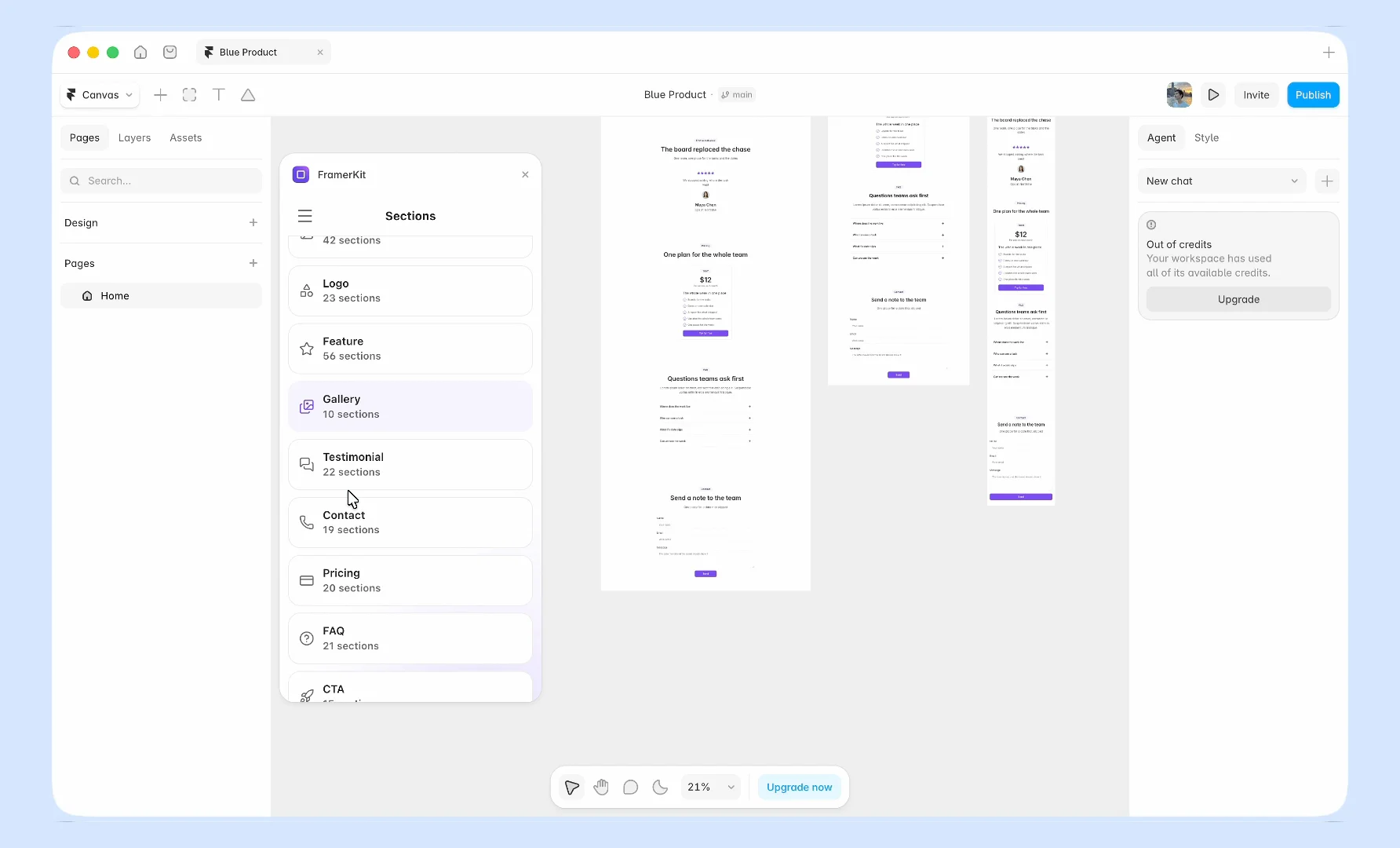Select the Frame tool icon
This screenshot has width=1400, height=848.
click(x=189, y=95)
